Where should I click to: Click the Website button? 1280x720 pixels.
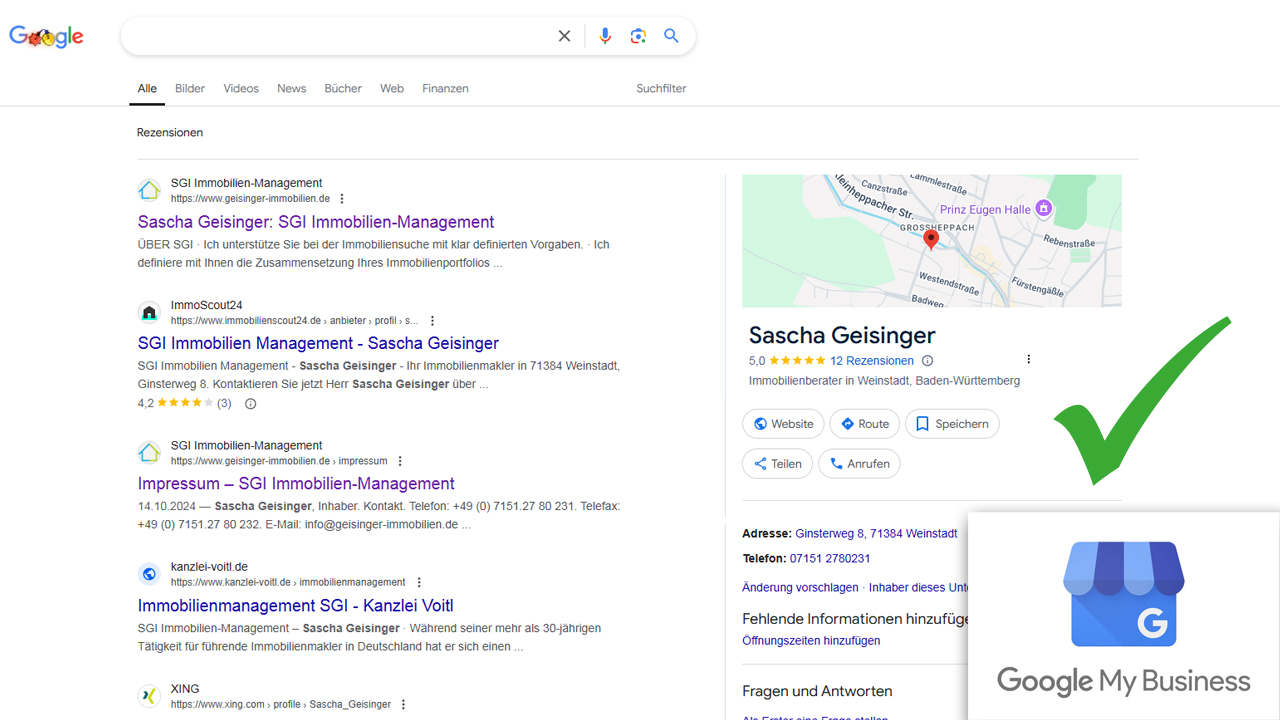(x=784, y=424)
